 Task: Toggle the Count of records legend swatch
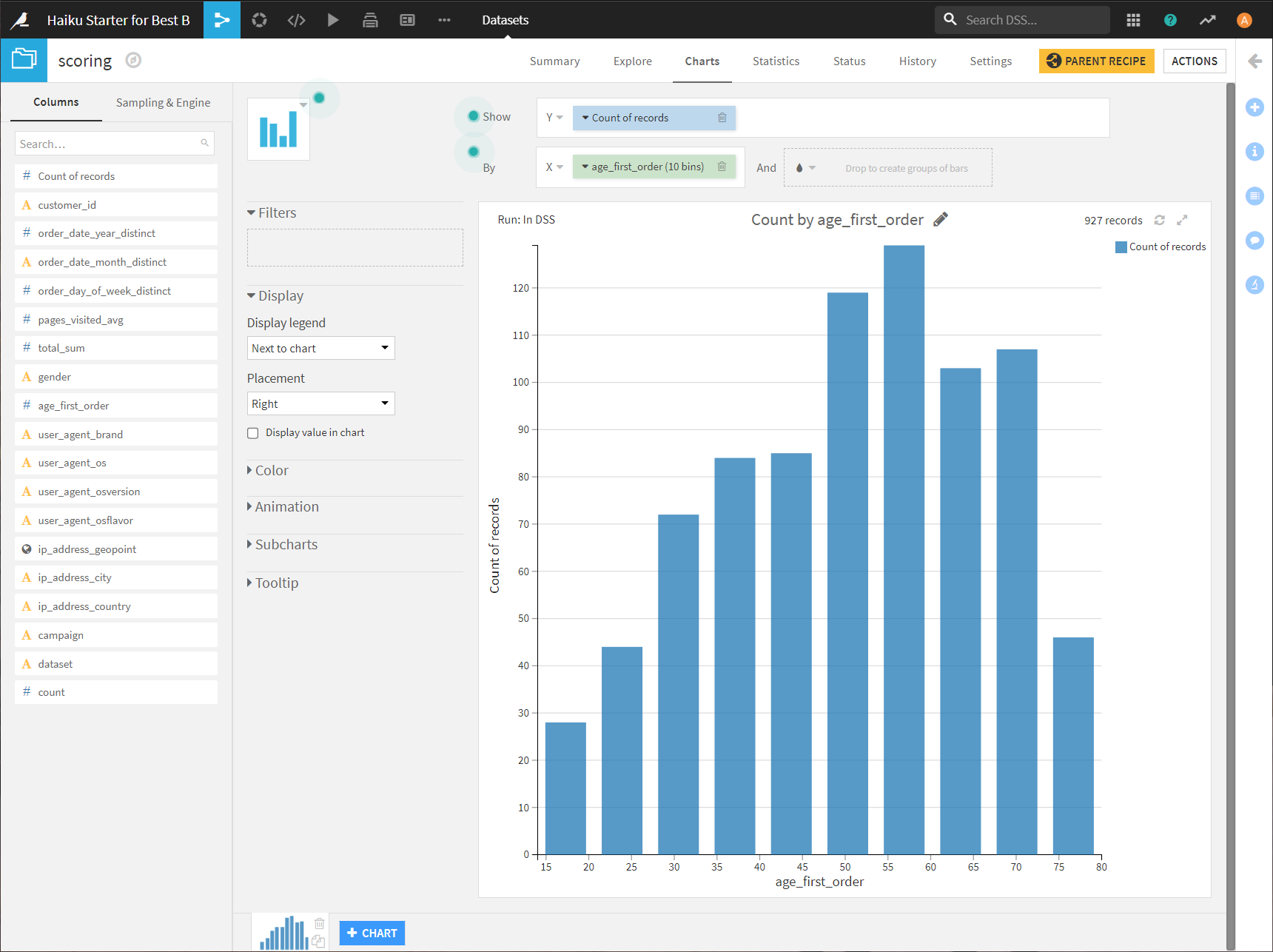1121,247
